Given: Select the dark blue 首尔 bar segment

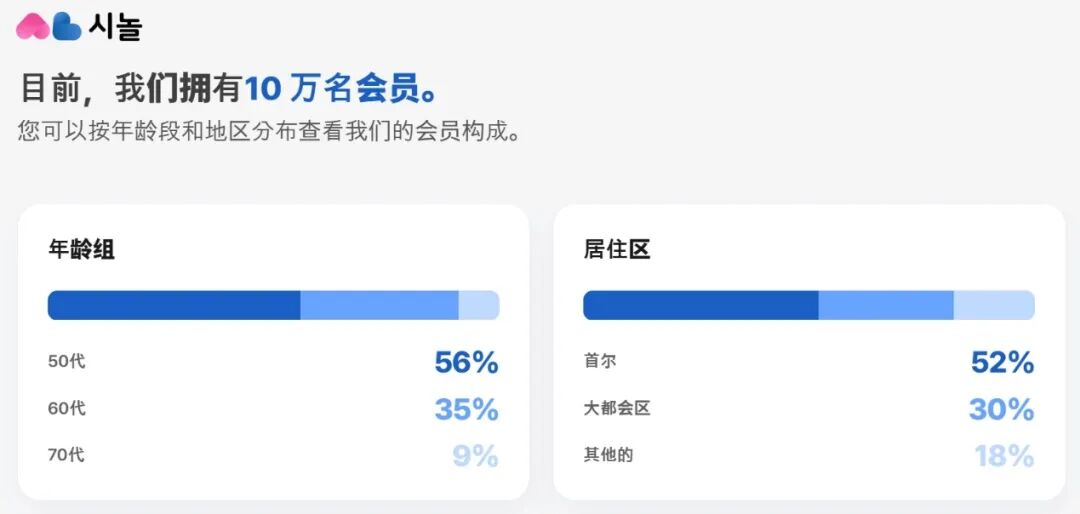Looking at the screenshot, I should [x=700, y=305].
